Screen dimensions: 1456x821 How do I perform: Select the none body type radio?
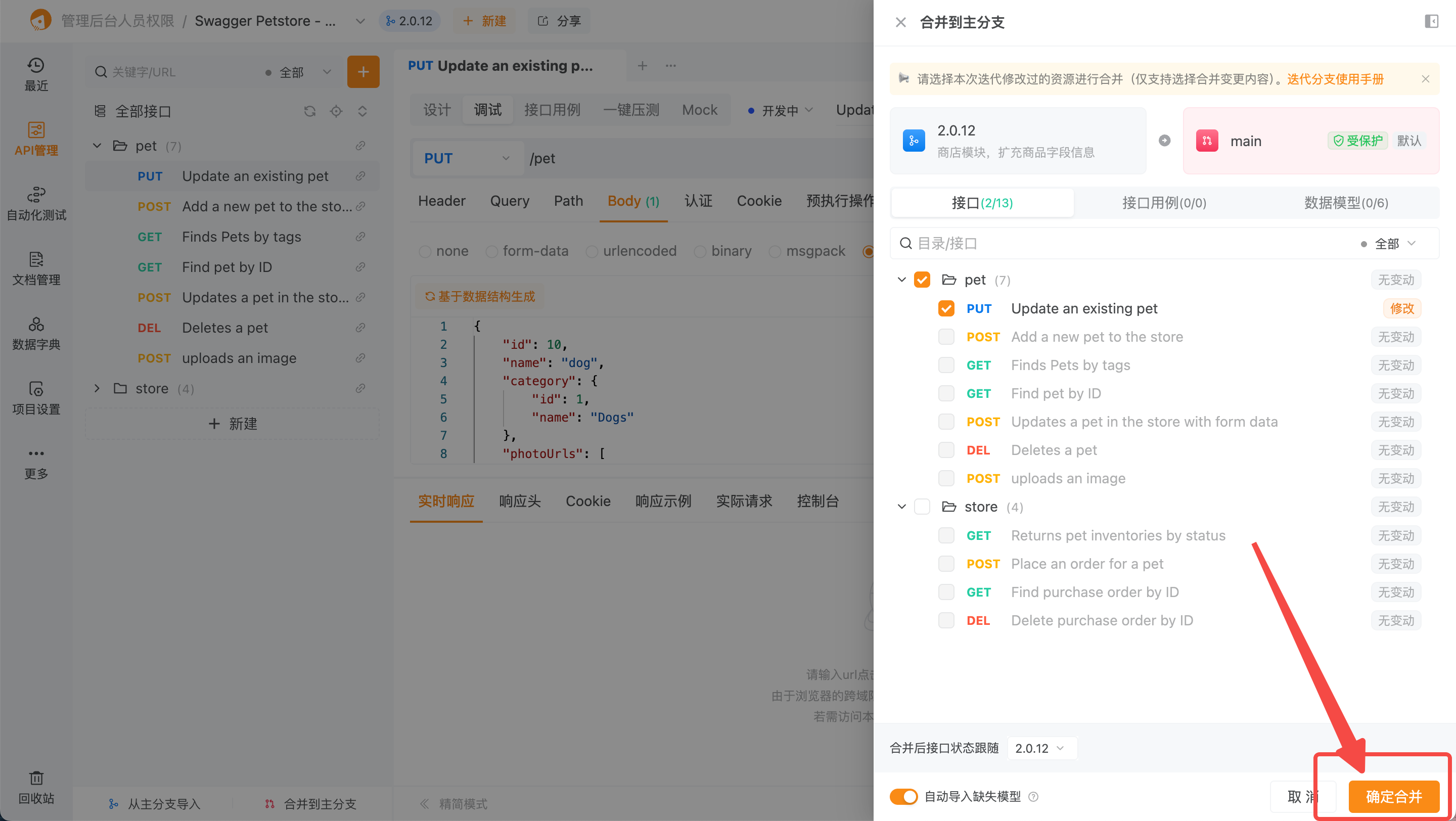425,251
